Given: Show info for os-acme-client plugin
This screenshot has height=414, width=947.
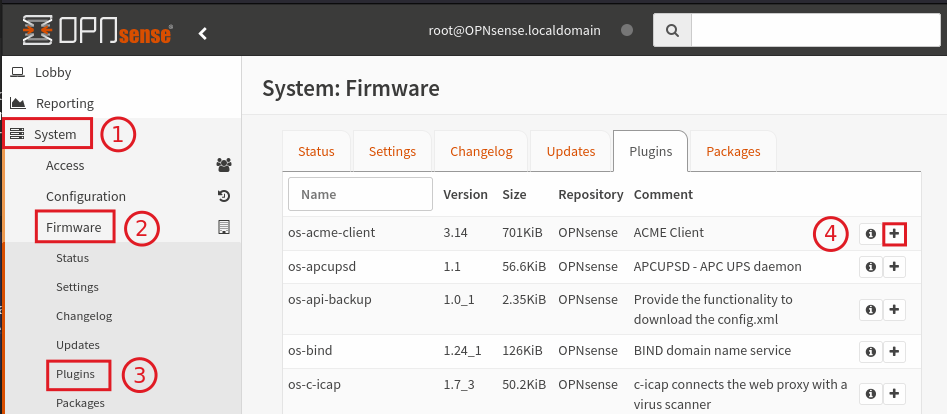Looking at the screenshot, I should [x=870, y=233].
